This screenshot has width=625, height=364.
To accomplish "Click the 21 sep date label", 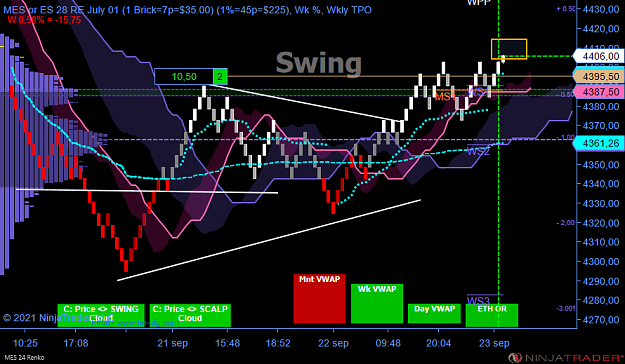I will (x=173, y=343).
